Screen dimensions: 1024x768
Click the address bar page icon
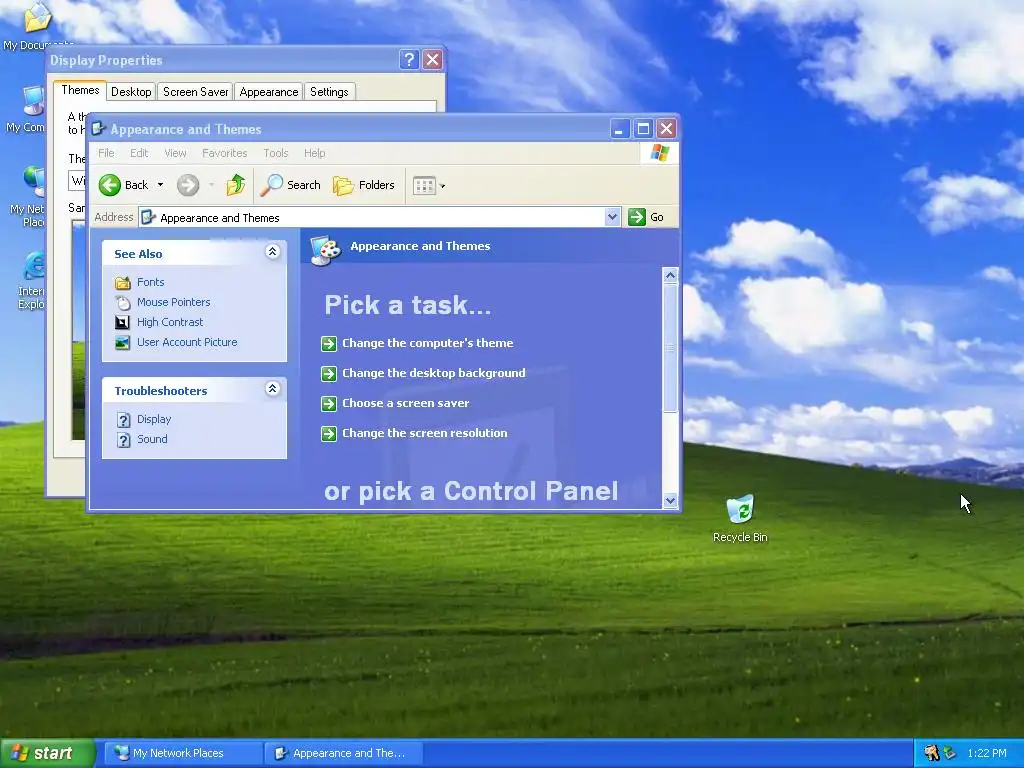pyautogui.click(x=148, y=217)
